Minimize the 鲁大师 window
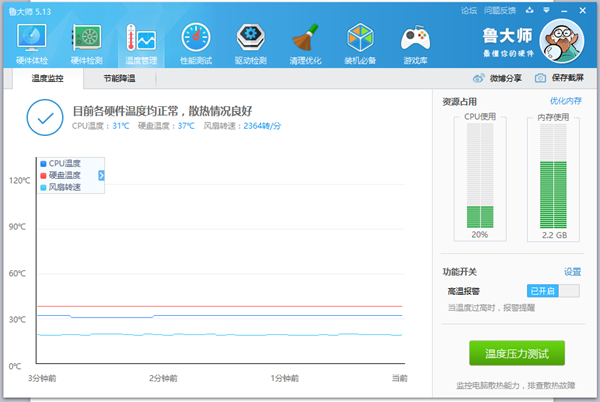 pyautogui.click(x=564, y=11)
